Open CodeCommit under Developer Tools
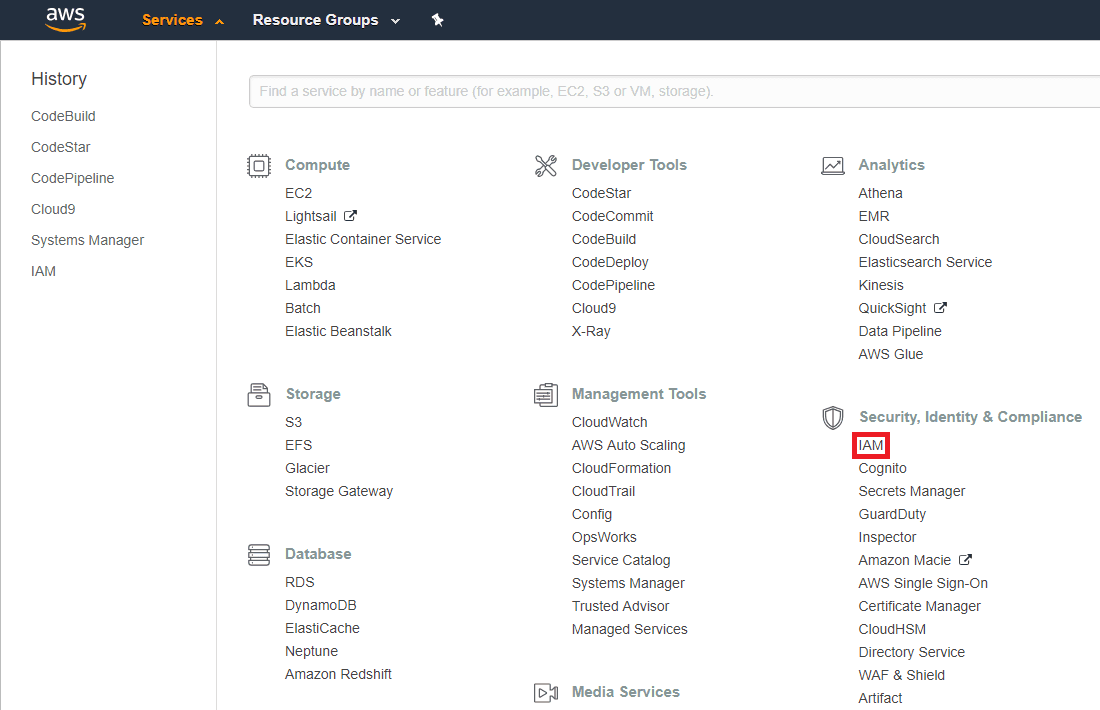This screenshot has width=1100, height=710. pos(612,216)
